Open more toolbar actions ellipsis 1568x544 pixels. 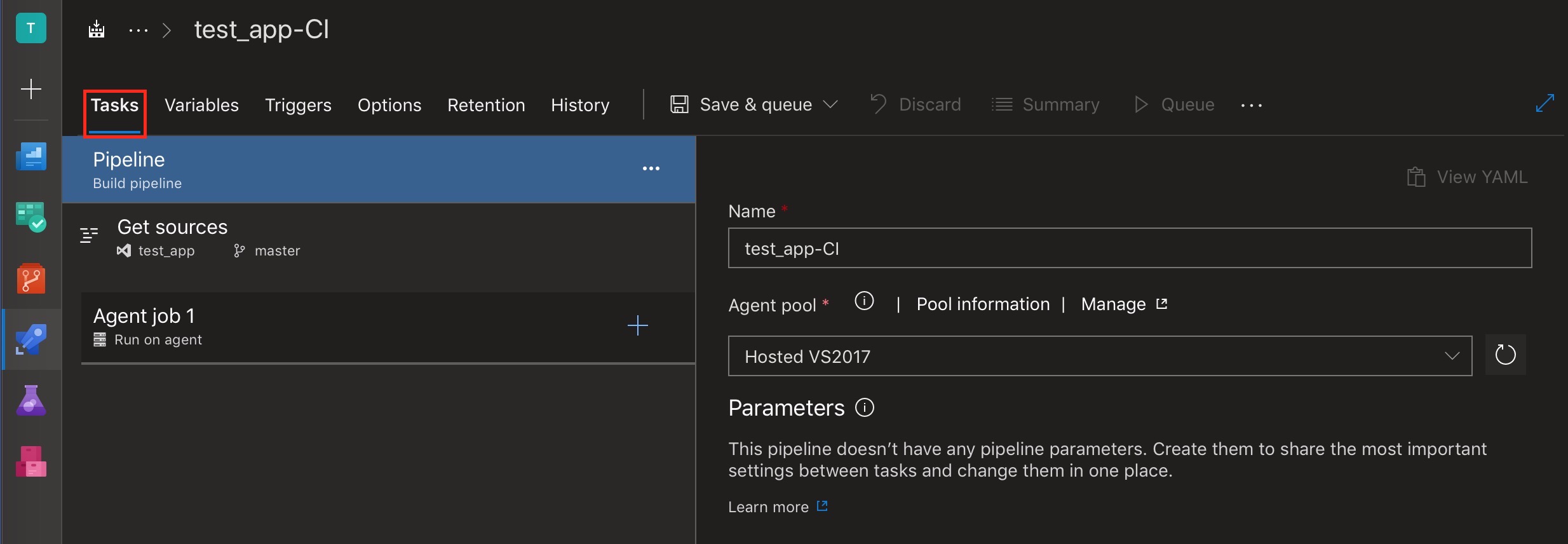click(1251, 105)
